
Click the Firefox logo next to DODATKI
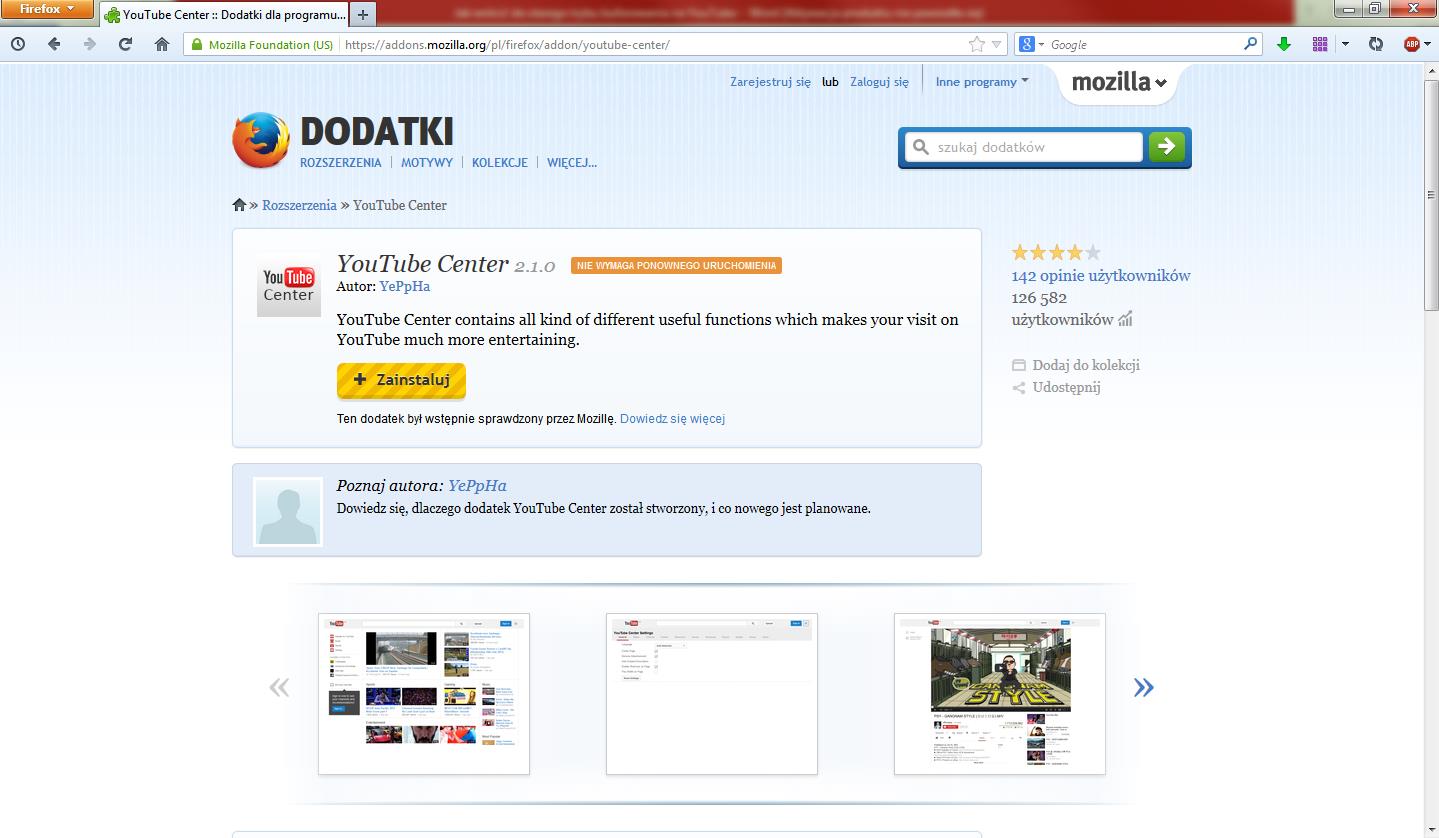point(261,140)
